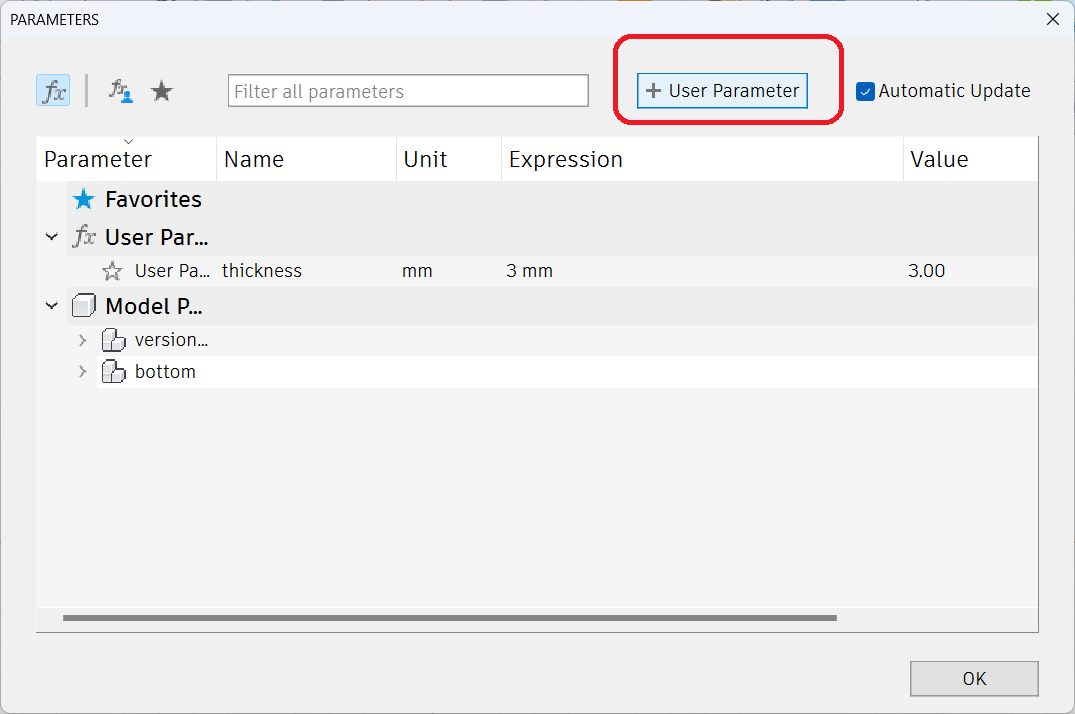Viewport: 1075px width, 714px height.
Task: Collapse the User Parameters group
Action: pyautogui.click(x=52, y=238)
